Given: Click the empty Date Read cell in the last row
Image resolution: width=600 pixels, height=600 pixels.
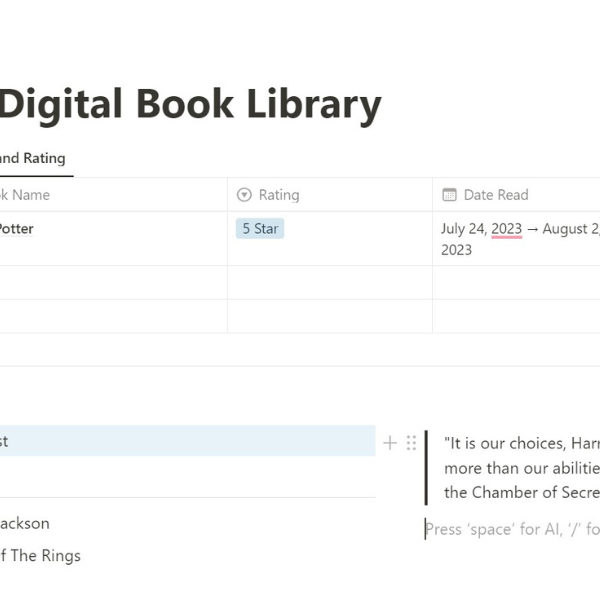Looking at the screenshot, I should click(x=516, y=316).
